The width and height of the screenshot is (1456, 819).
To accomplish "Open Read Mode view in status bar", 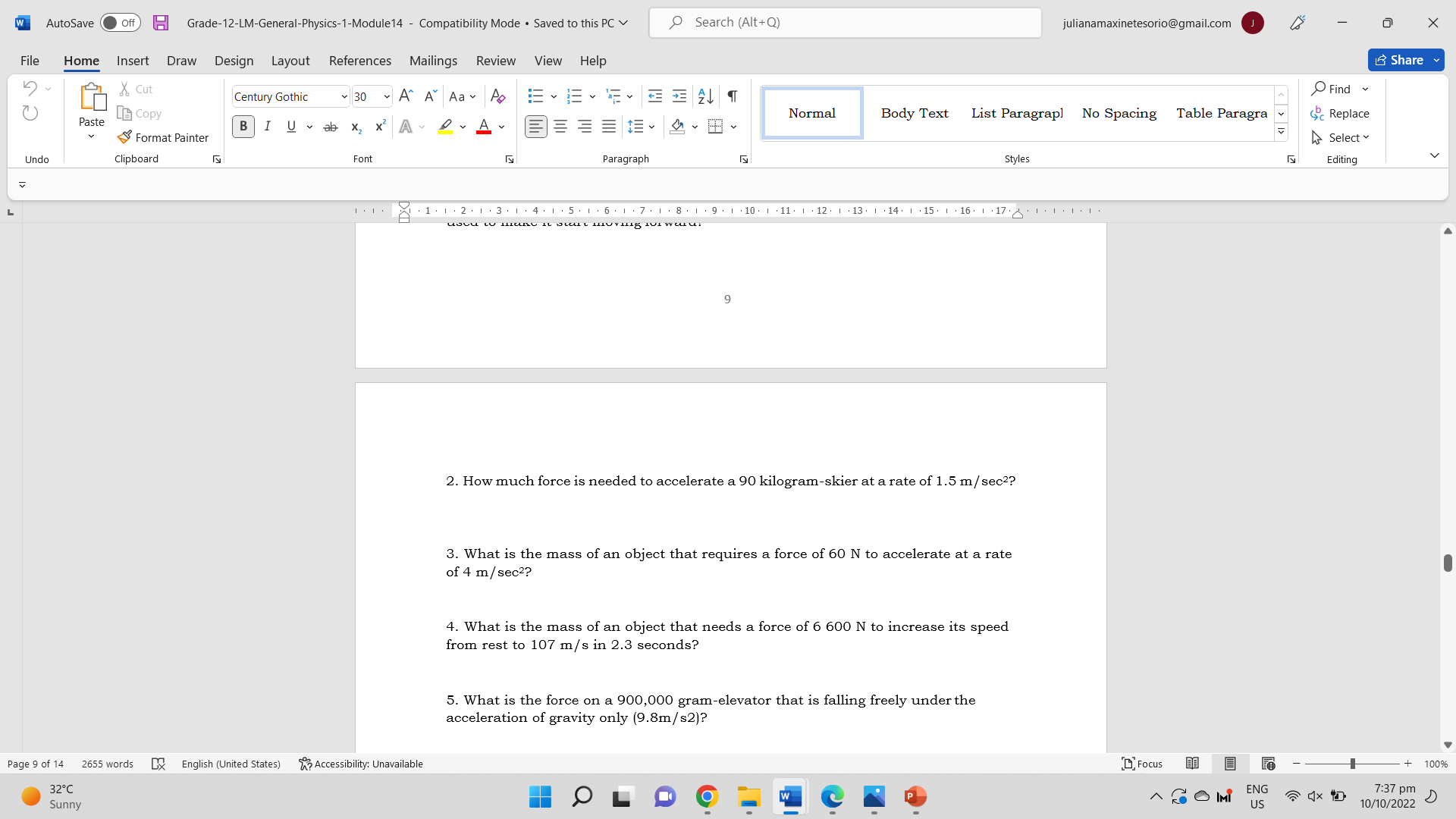I will [1192, 764].
